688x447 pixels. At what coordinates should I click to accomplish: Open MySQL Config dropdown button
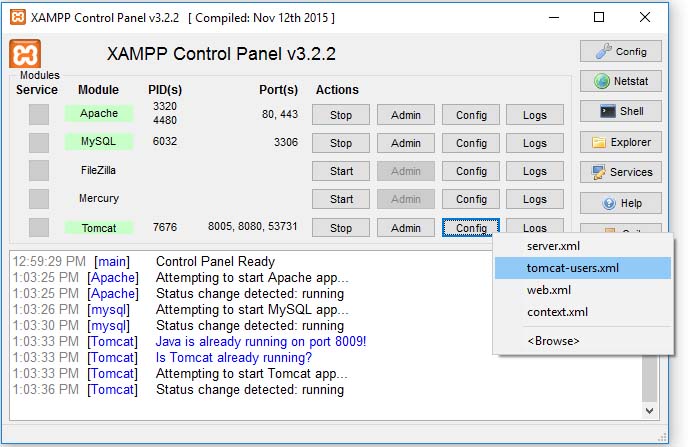471,143
